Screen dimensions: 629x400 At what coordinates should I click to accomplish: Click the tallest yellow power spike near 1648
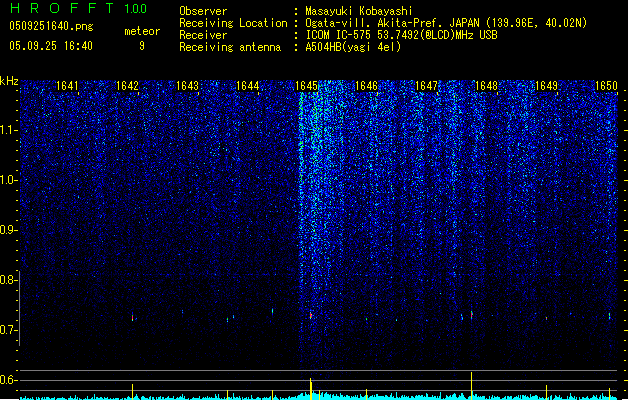coord(471,384)
